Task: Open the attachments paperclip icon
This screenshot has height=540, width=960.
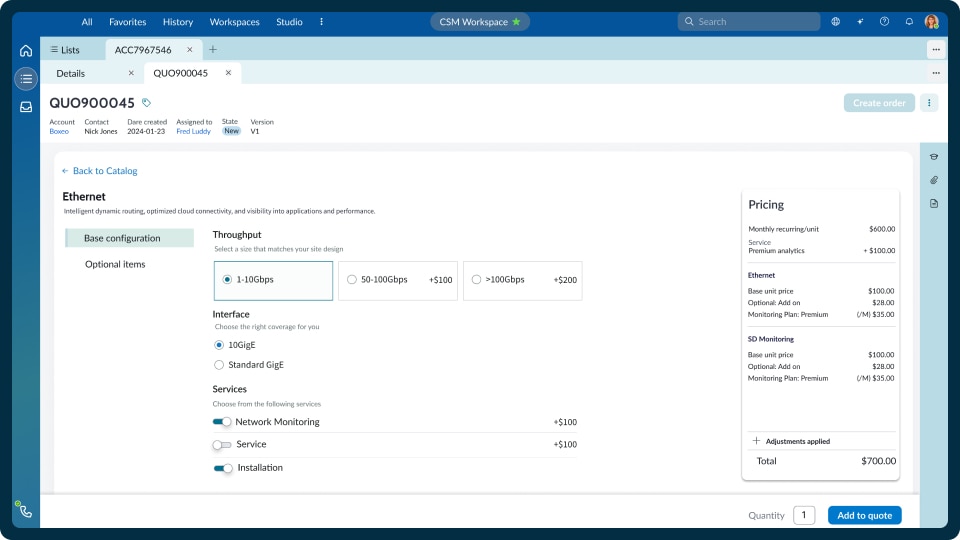Action: (934, 180)
